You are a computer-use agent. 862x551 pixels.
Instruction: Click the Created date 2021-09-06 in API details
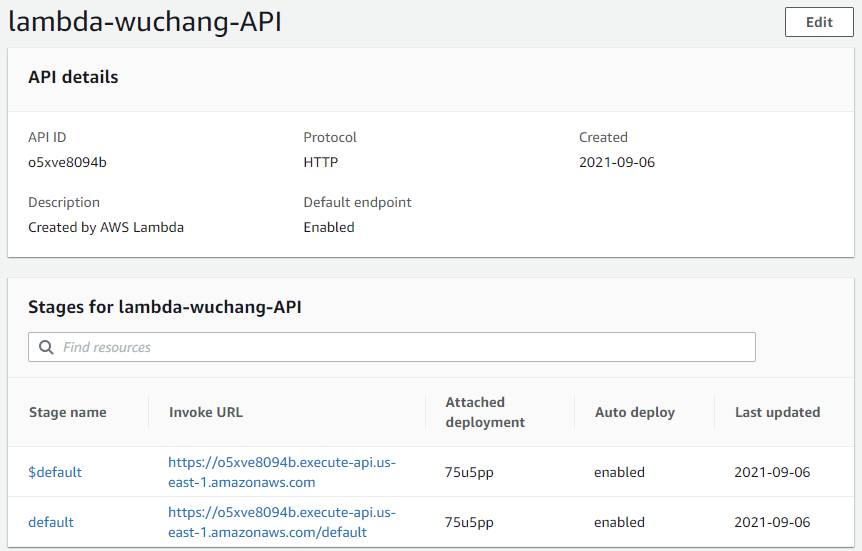coord(616,162)
